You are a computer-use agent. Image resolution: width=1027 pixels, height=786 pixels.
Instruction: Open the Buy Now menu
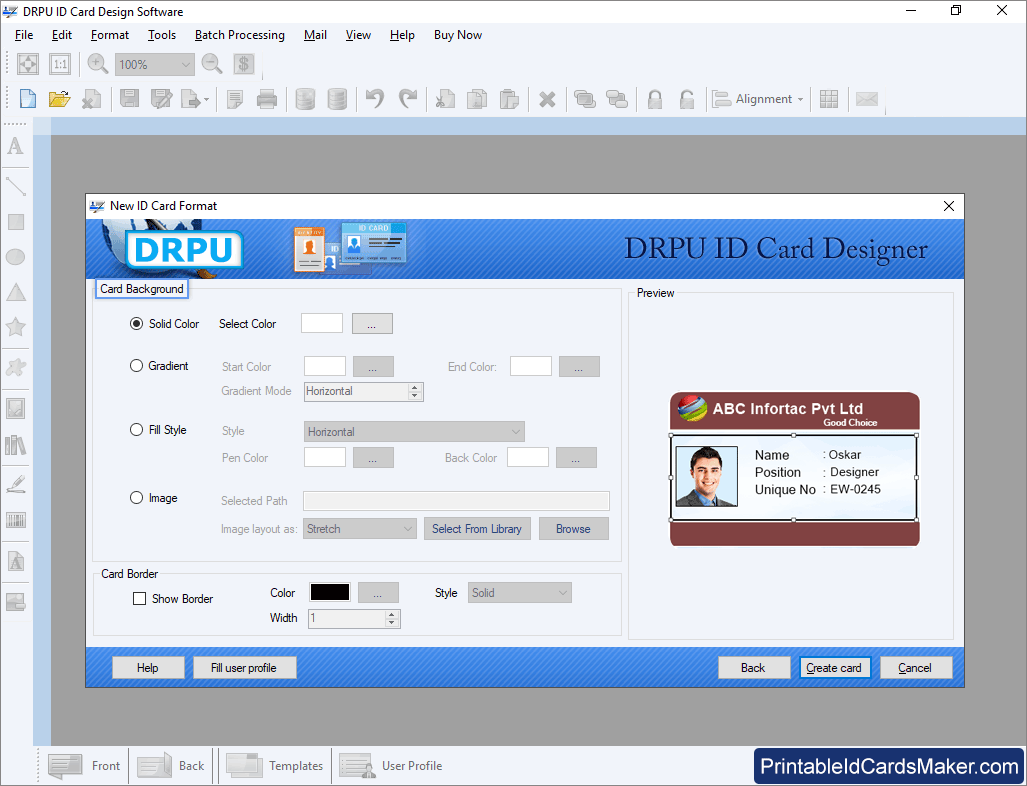click(458, 35)
